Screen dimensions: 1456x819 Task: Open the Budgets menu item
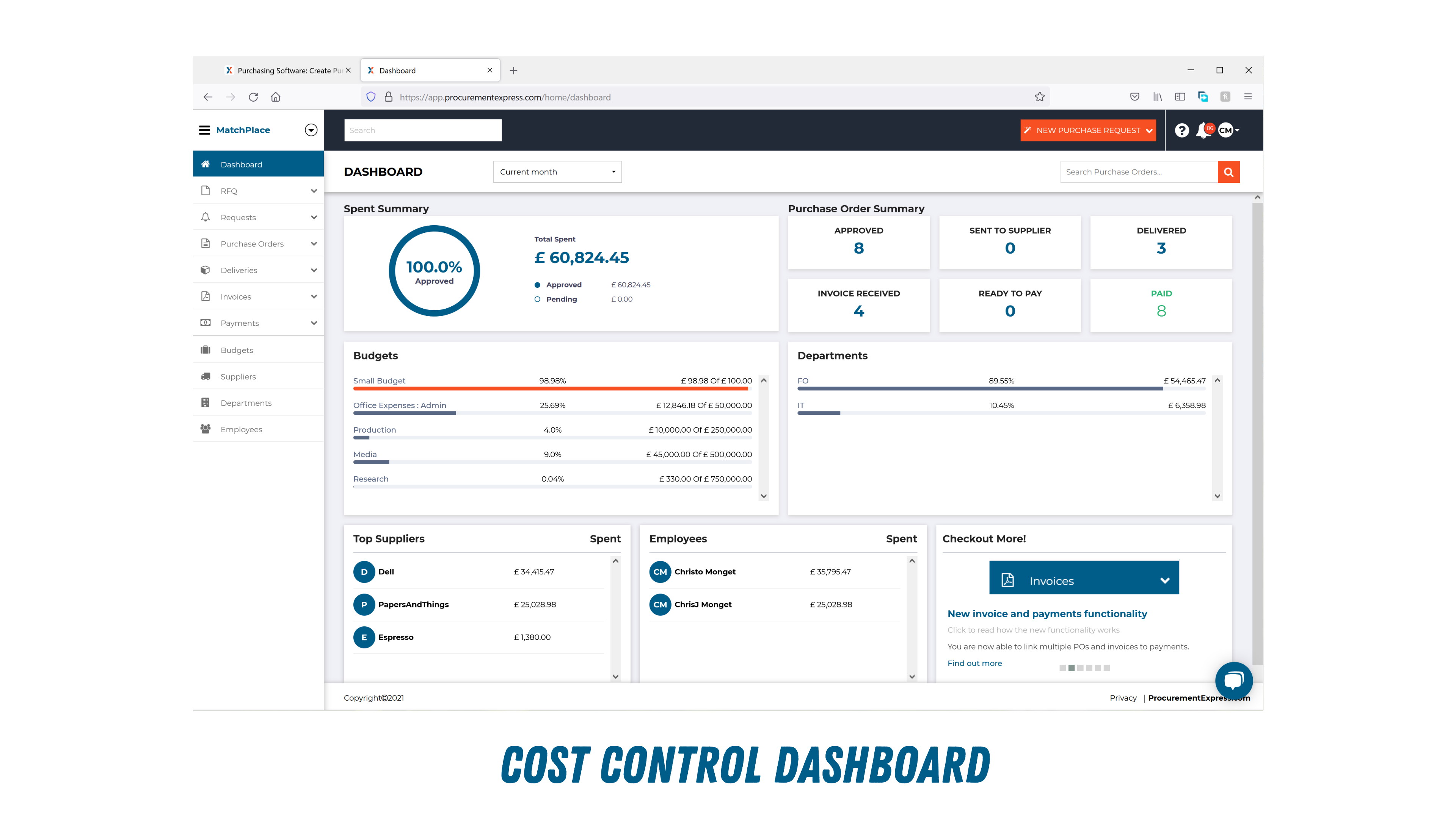(x=258, y=350)
